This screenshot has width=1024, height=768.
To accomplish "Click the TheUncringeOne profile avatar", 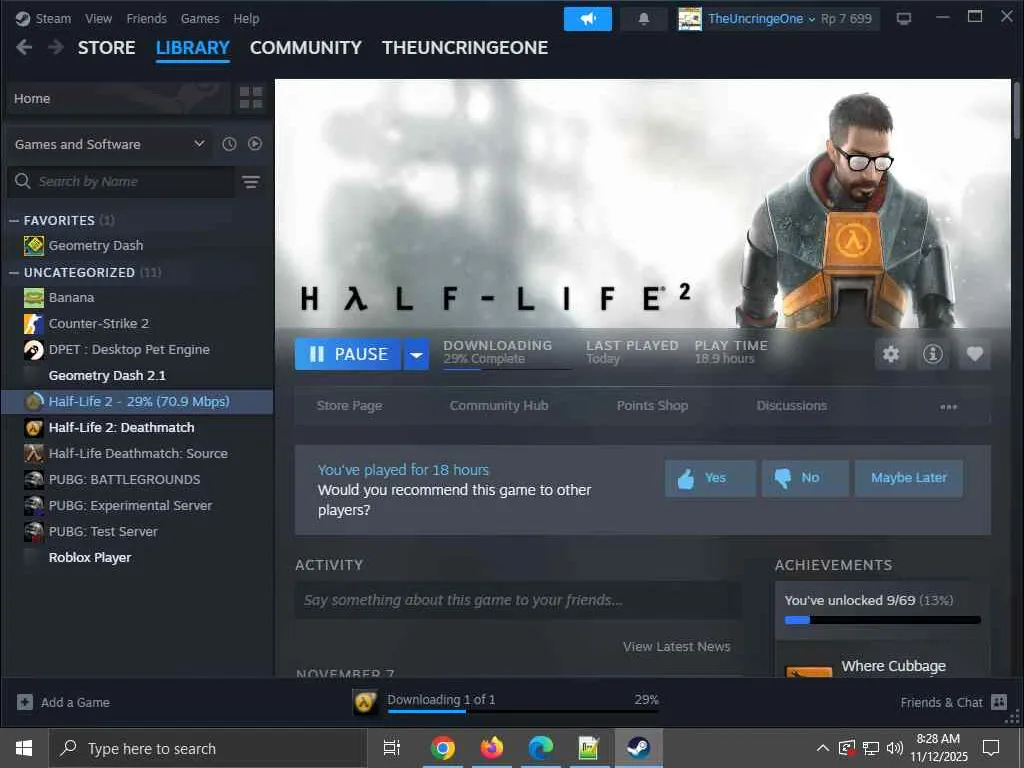I will tap(690, 19).
